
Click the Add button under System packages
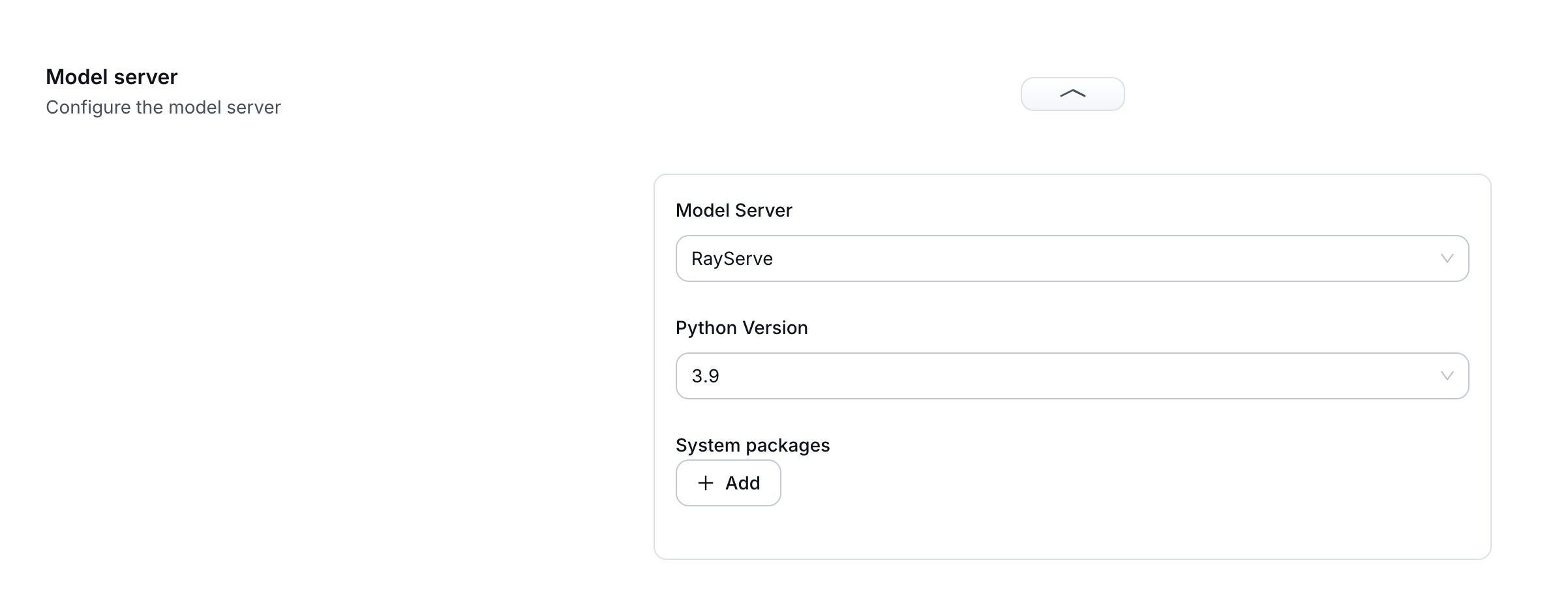point(728,483)
